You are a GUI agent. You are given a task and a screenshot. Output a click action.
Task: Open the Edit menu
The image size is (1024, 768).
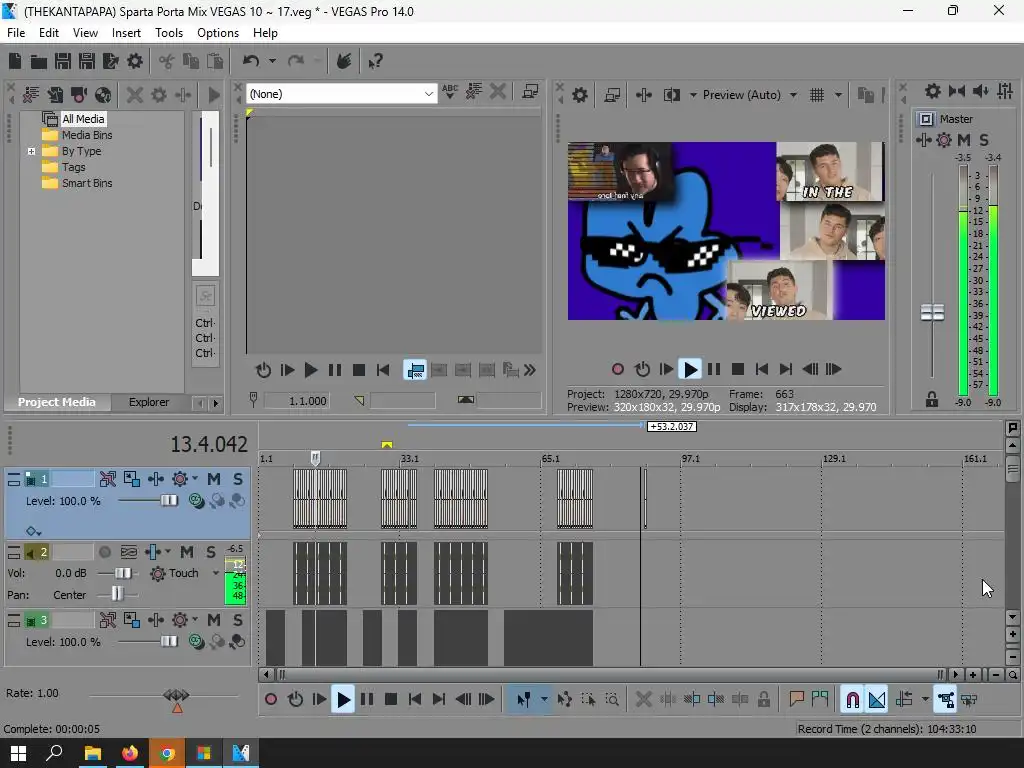pyautogui.click(x=48, y=33)
